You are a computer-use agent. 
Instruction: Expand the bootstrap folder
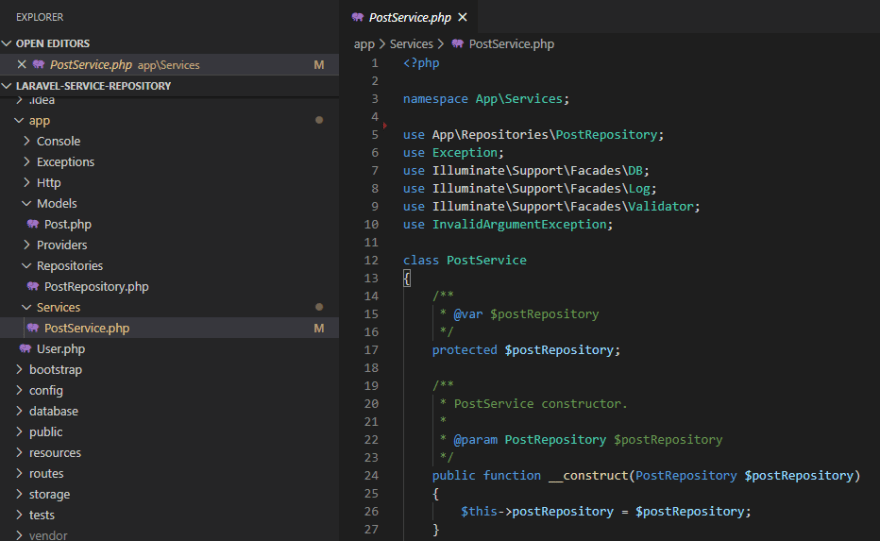[55, 370]
